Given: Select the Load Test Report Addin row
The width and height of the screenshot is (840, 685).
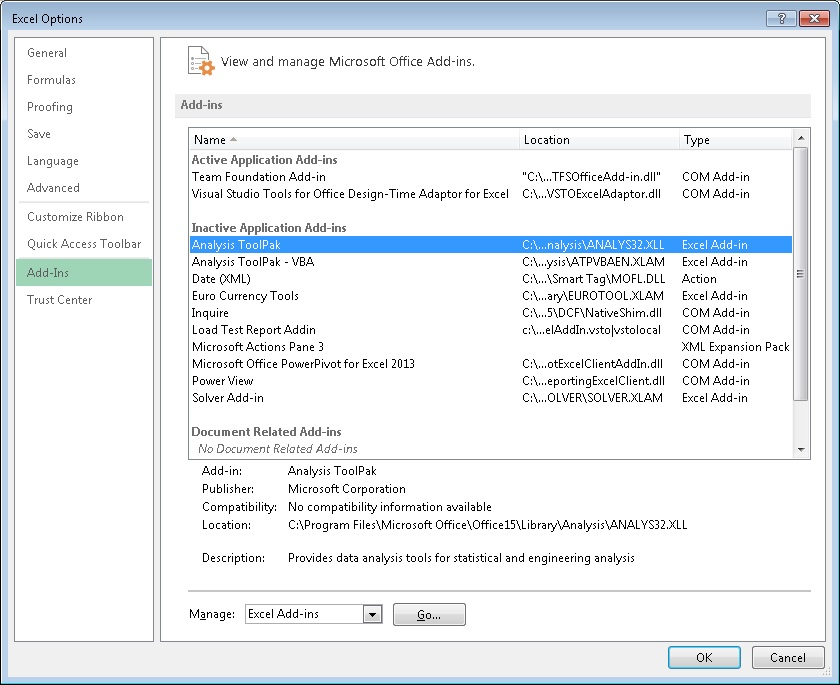Looking at the screenshot, I should click(x=491, y=330).
